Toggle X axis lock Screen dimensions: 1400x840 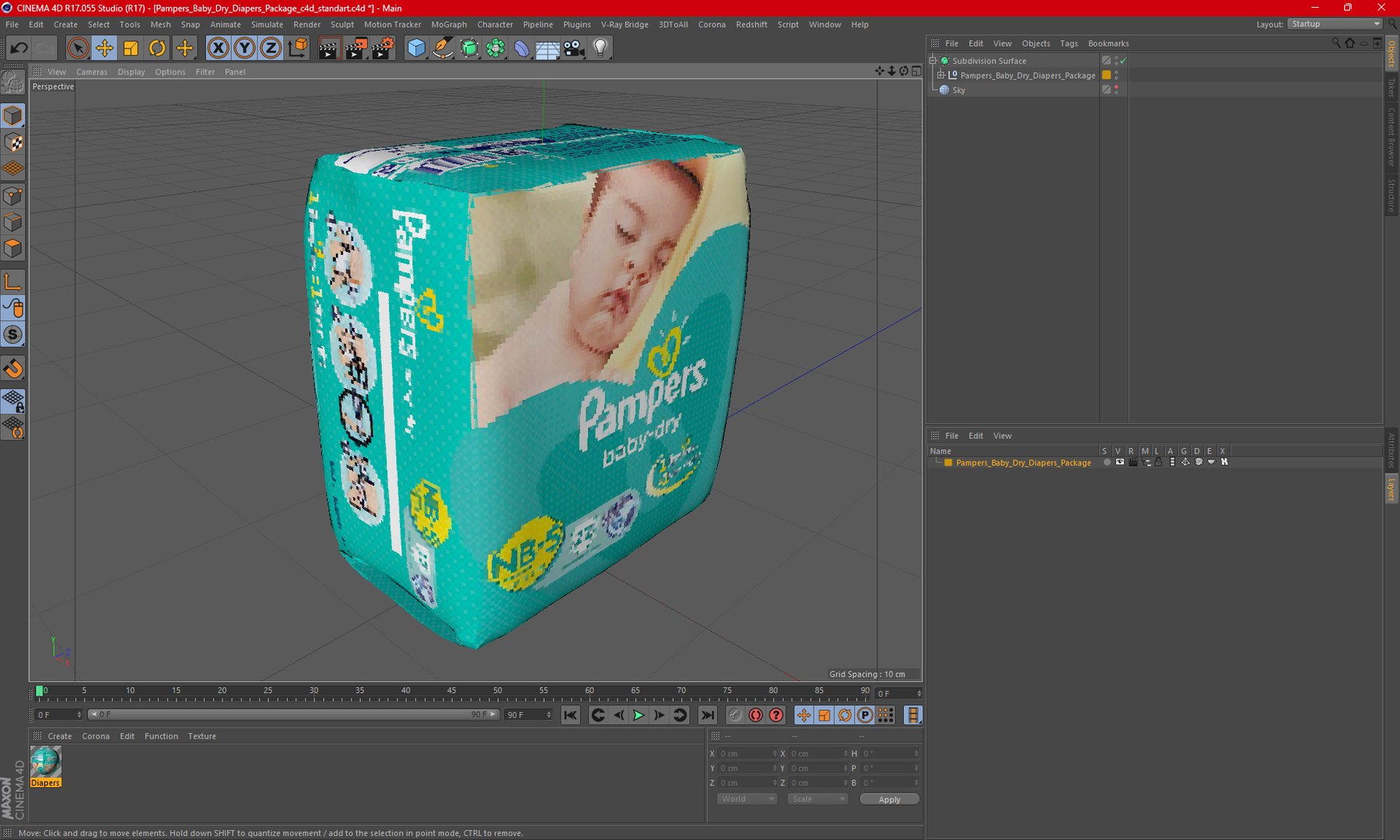219,48
